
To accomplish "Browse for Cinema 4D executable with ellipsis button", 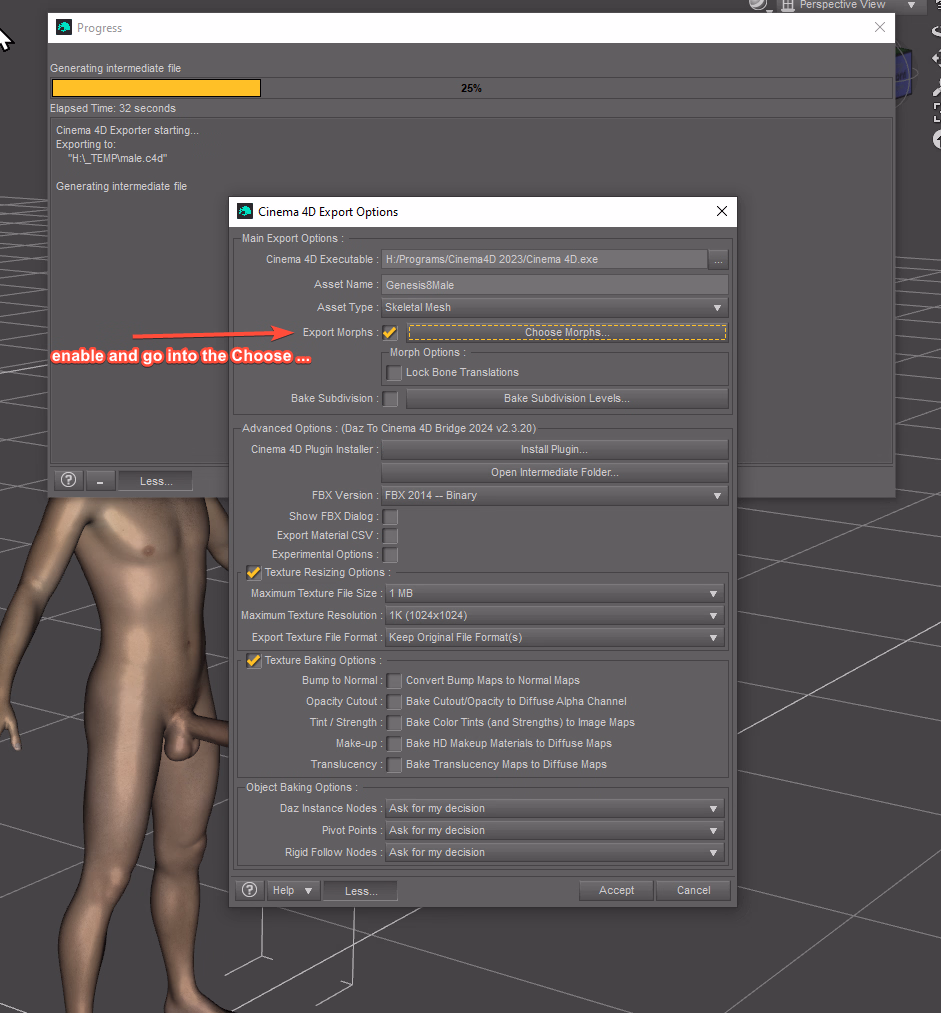I will pyautogui.click(x=718, y=260).
